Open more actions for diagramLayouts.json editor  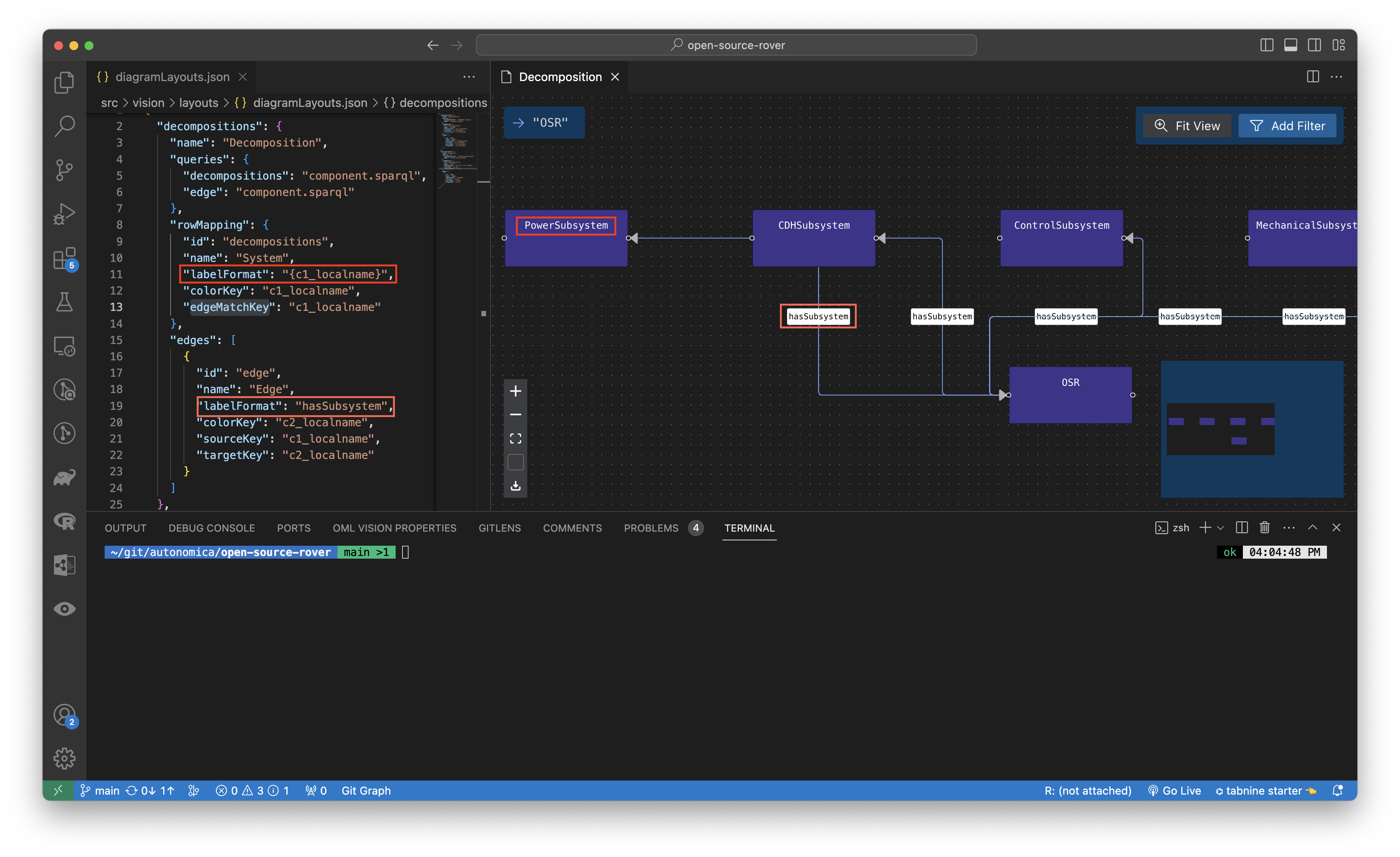[469, 77]
